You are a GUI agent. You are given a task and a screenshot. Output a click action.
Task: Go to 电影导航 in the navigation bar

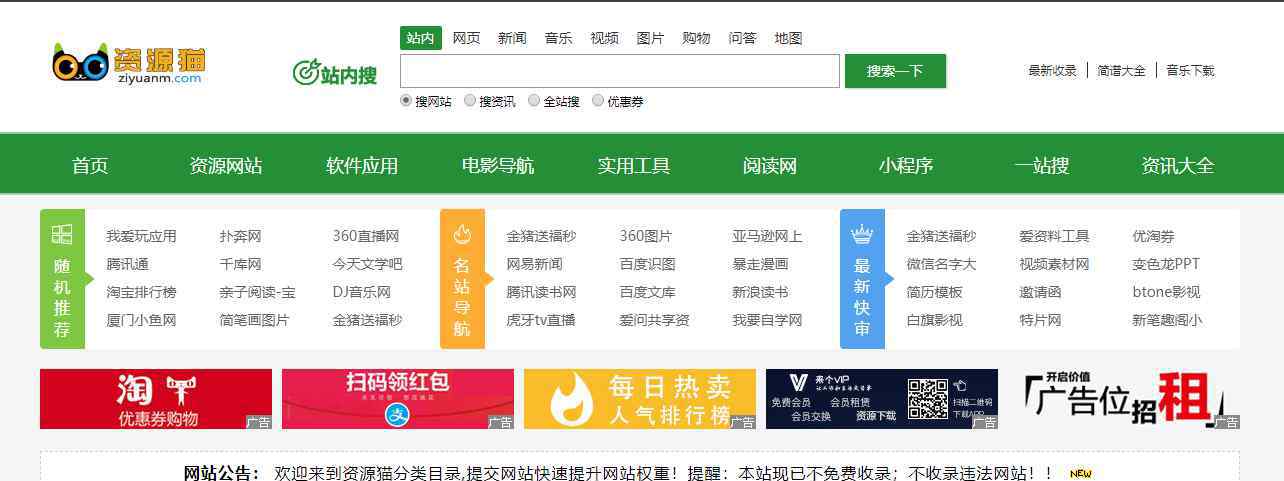point(498,166)
